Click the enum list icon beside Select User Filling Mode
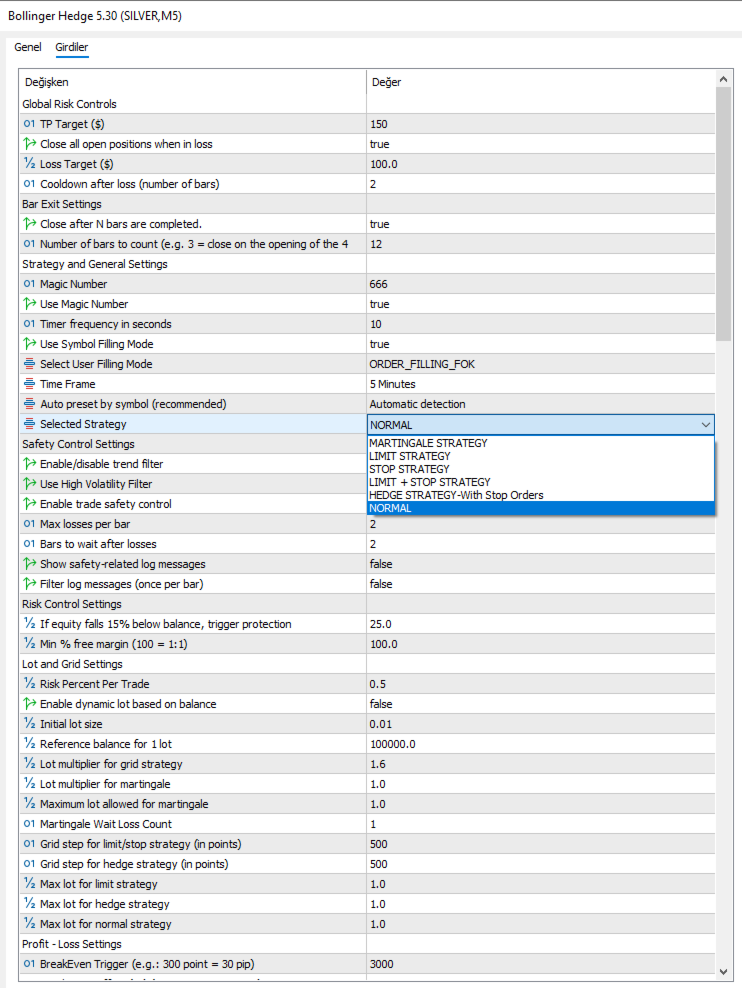 pos(29,364)
